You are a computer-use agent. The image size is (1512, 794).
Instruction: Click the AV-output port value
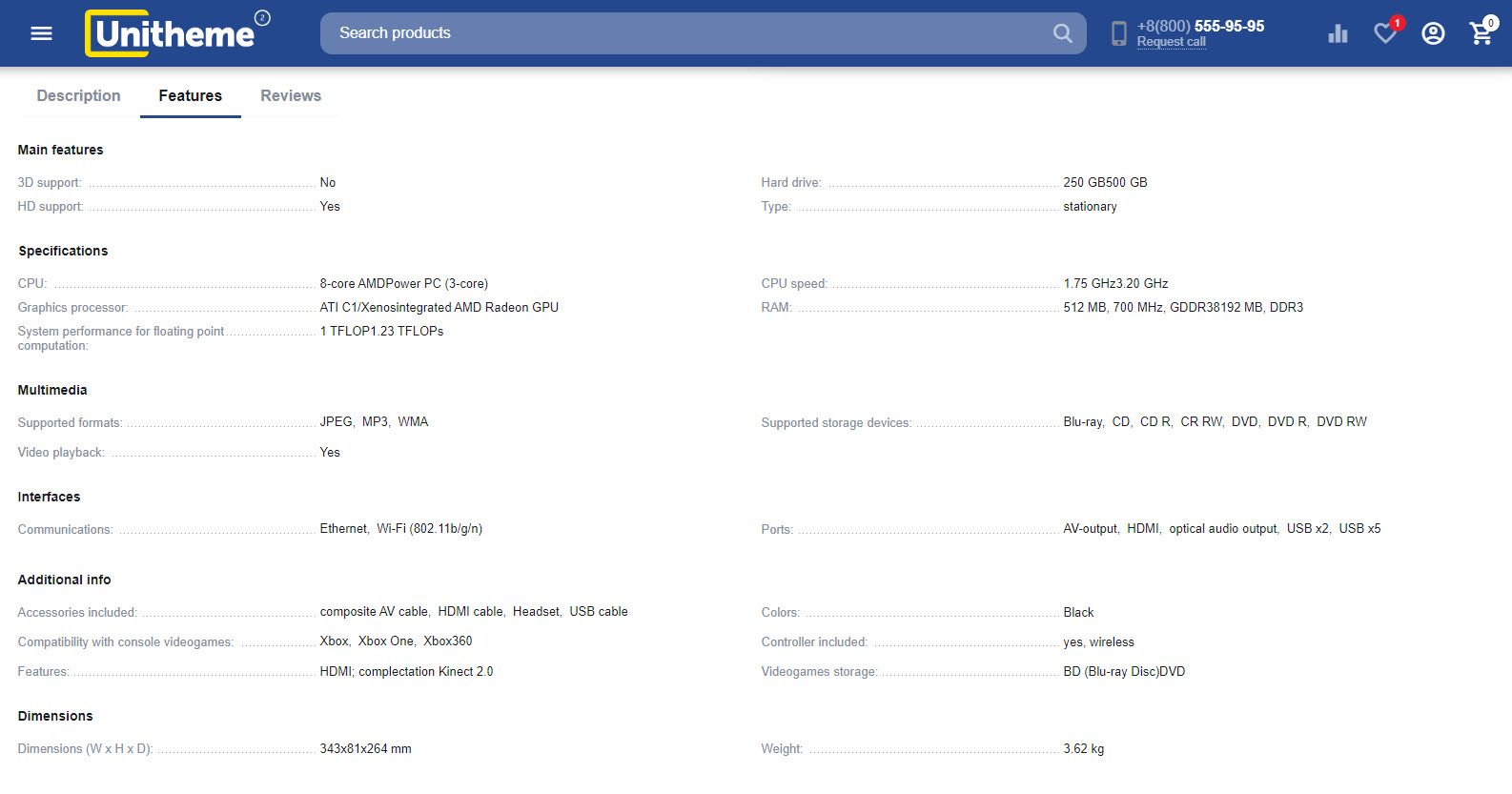click(1091, 528)
